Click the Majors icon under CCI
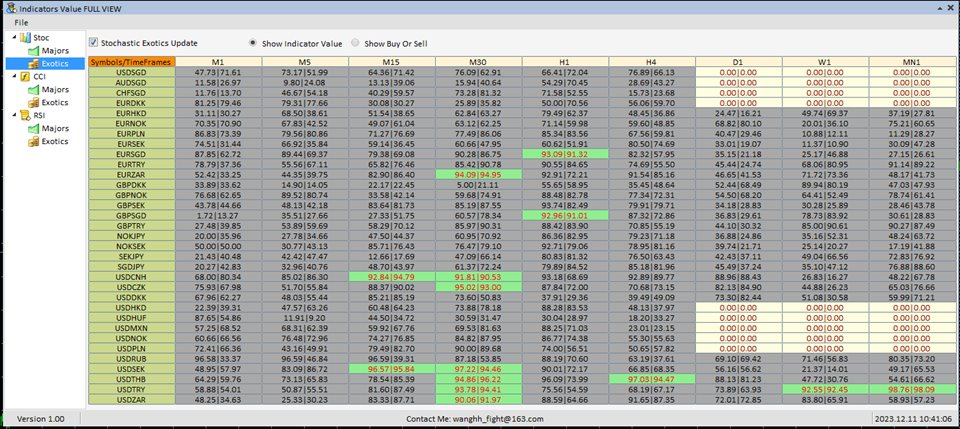The height and width of the screenshot is (429, 960). [33, 90]
